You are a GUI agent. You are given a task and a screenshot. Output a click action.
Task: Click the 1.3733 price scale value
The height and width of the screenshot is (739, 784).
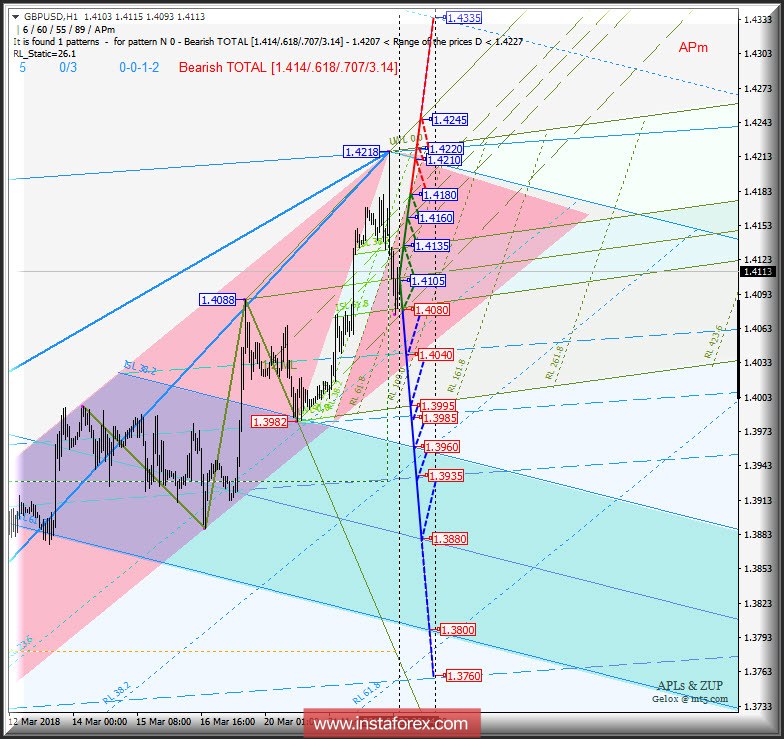point(758,706)
